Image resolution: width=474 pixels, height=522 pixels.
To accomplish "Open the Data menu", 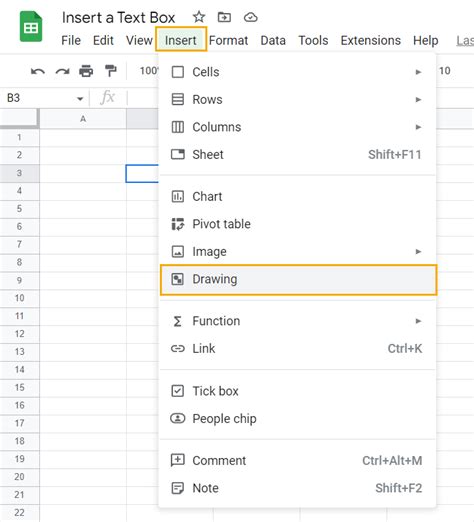I will [x=273, y=40].
